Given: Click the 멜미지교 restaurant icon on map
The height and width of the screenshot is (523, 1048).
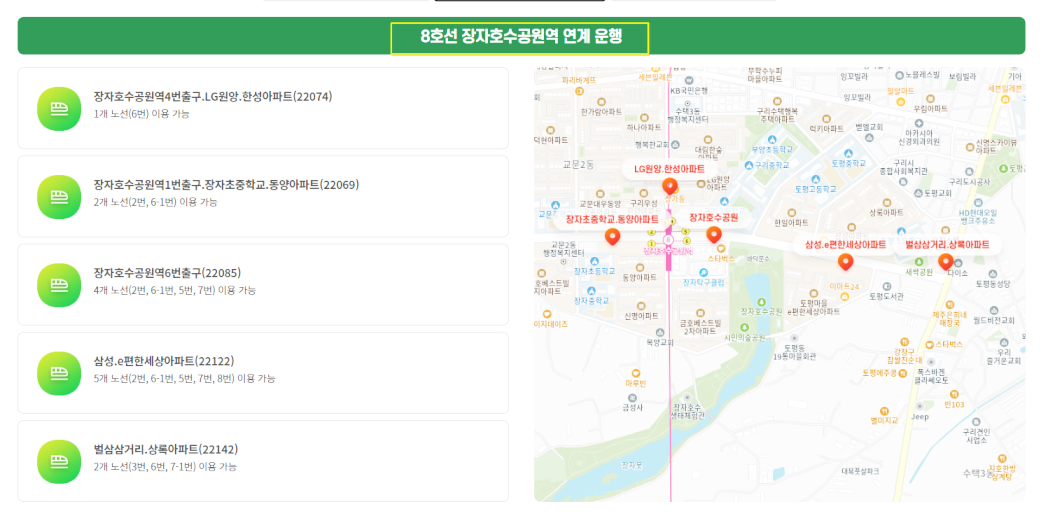Looking at the screenshot, I should pyautogui.click(x=884, y=411).
